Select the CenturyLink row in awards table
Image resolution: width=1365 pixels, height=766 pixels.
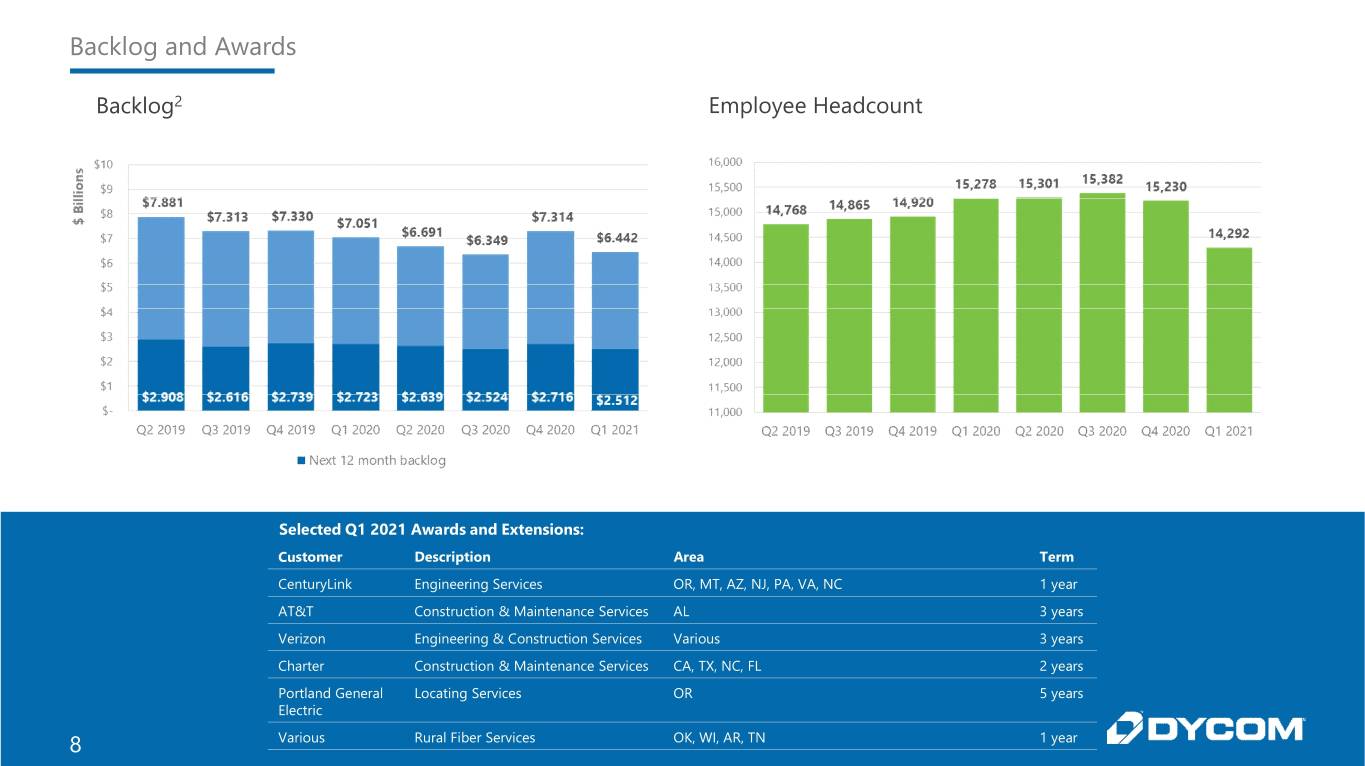click(x=682, y=584)
